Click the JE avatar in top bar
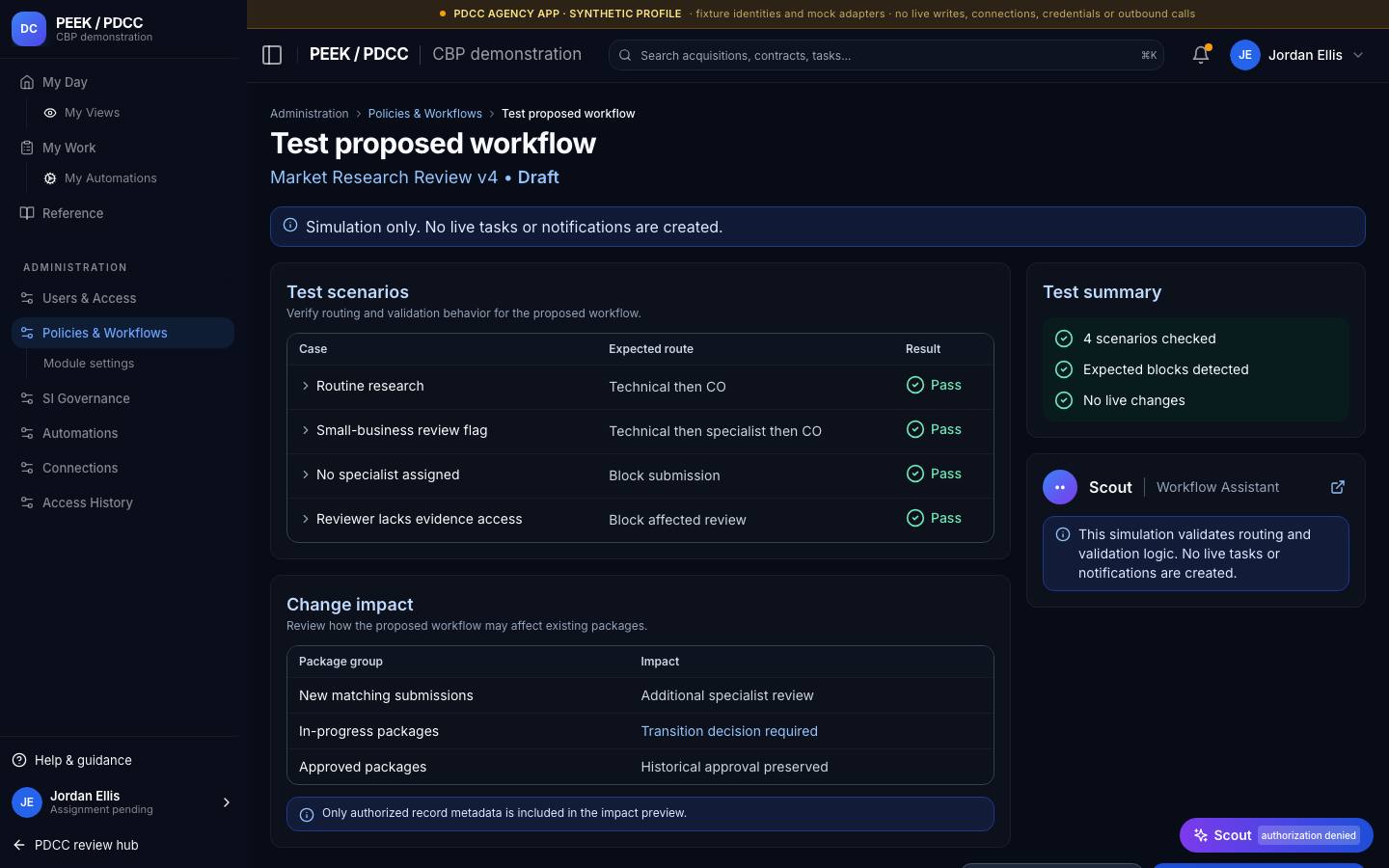The height and width of the screenshot is (868, 1389). pos(1245,55)
